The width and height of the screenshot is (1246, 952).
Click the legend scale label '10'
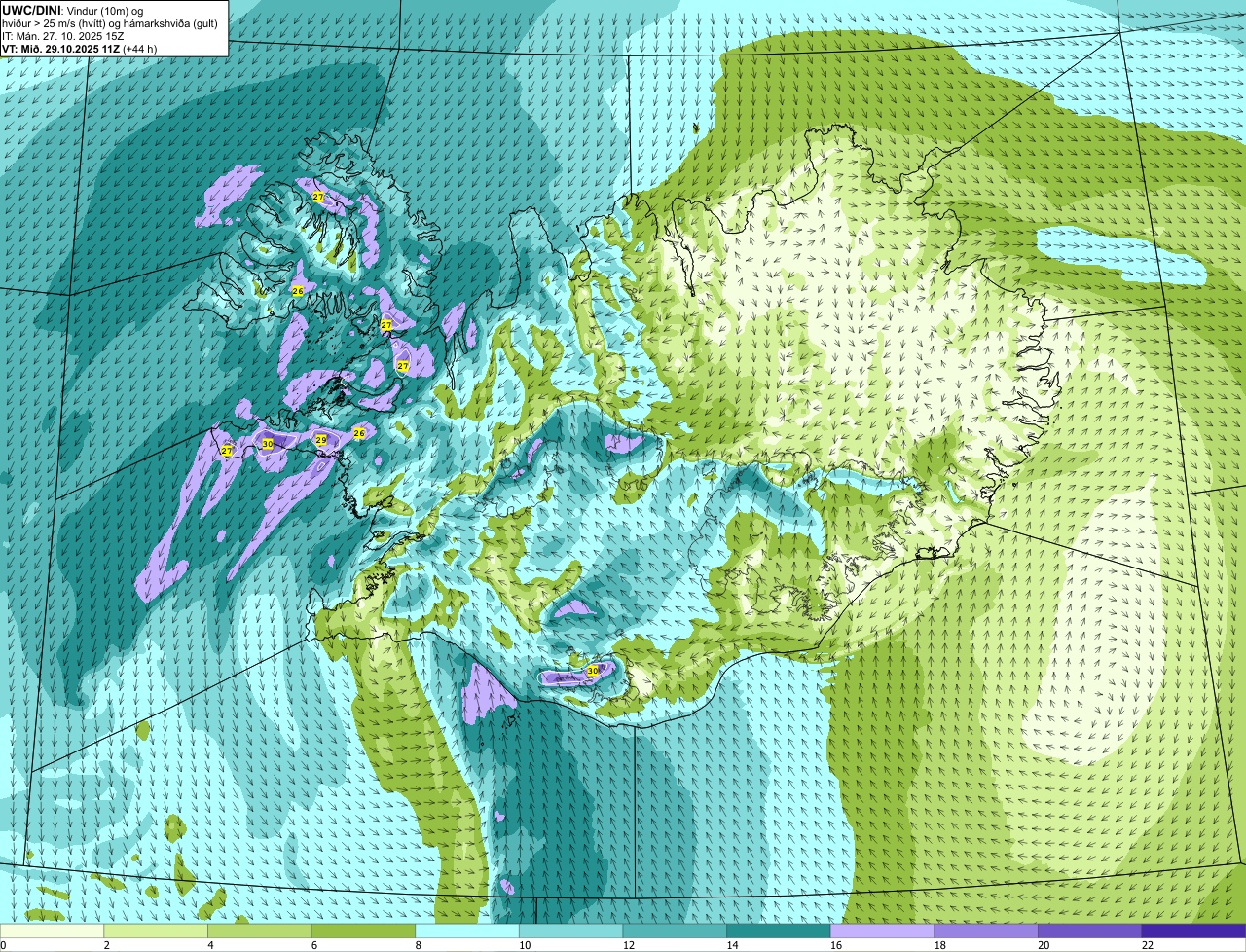pos(525,945)
